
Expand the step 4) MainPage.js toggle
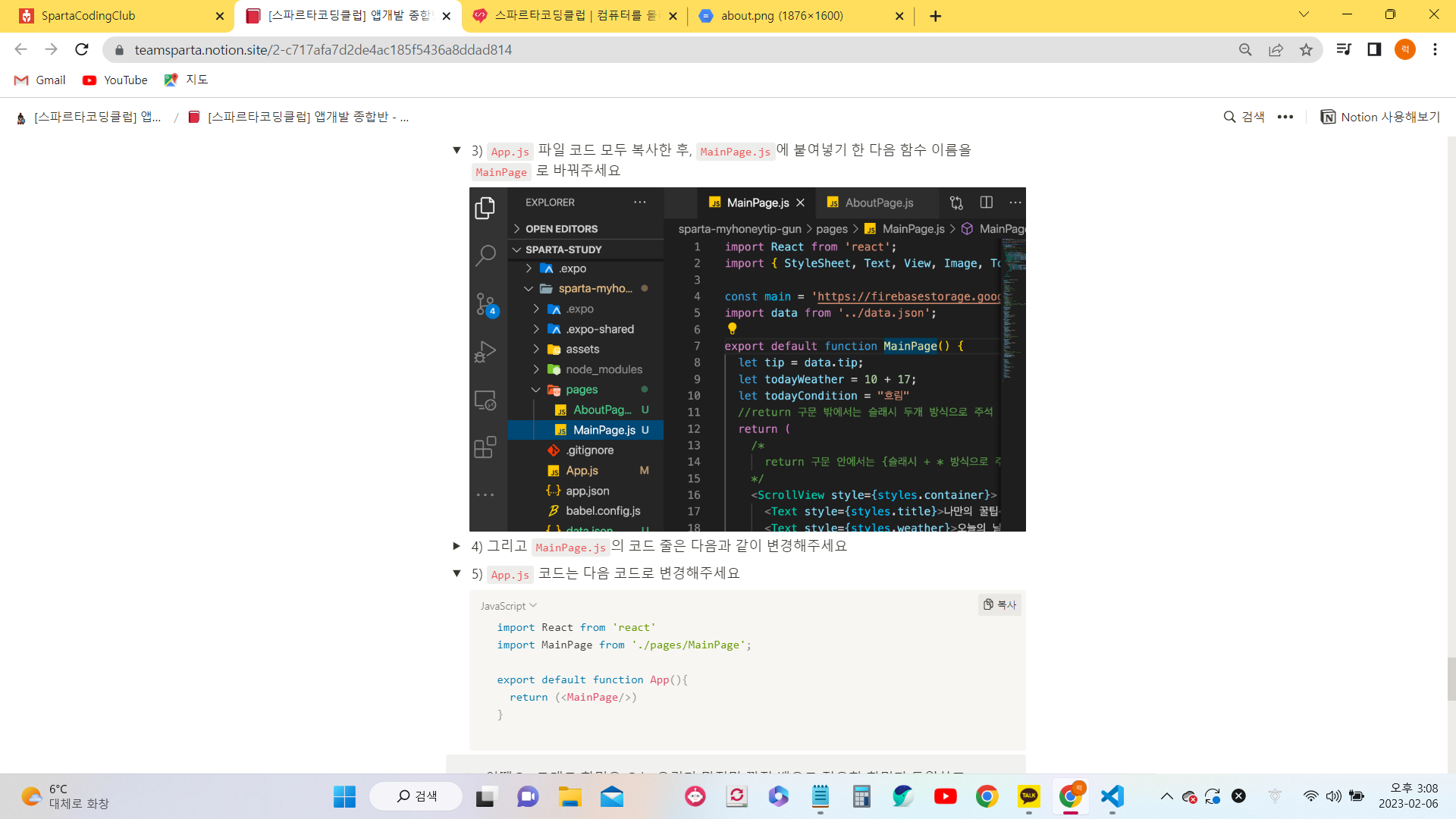pyautogui.click(x=457, y=546)
